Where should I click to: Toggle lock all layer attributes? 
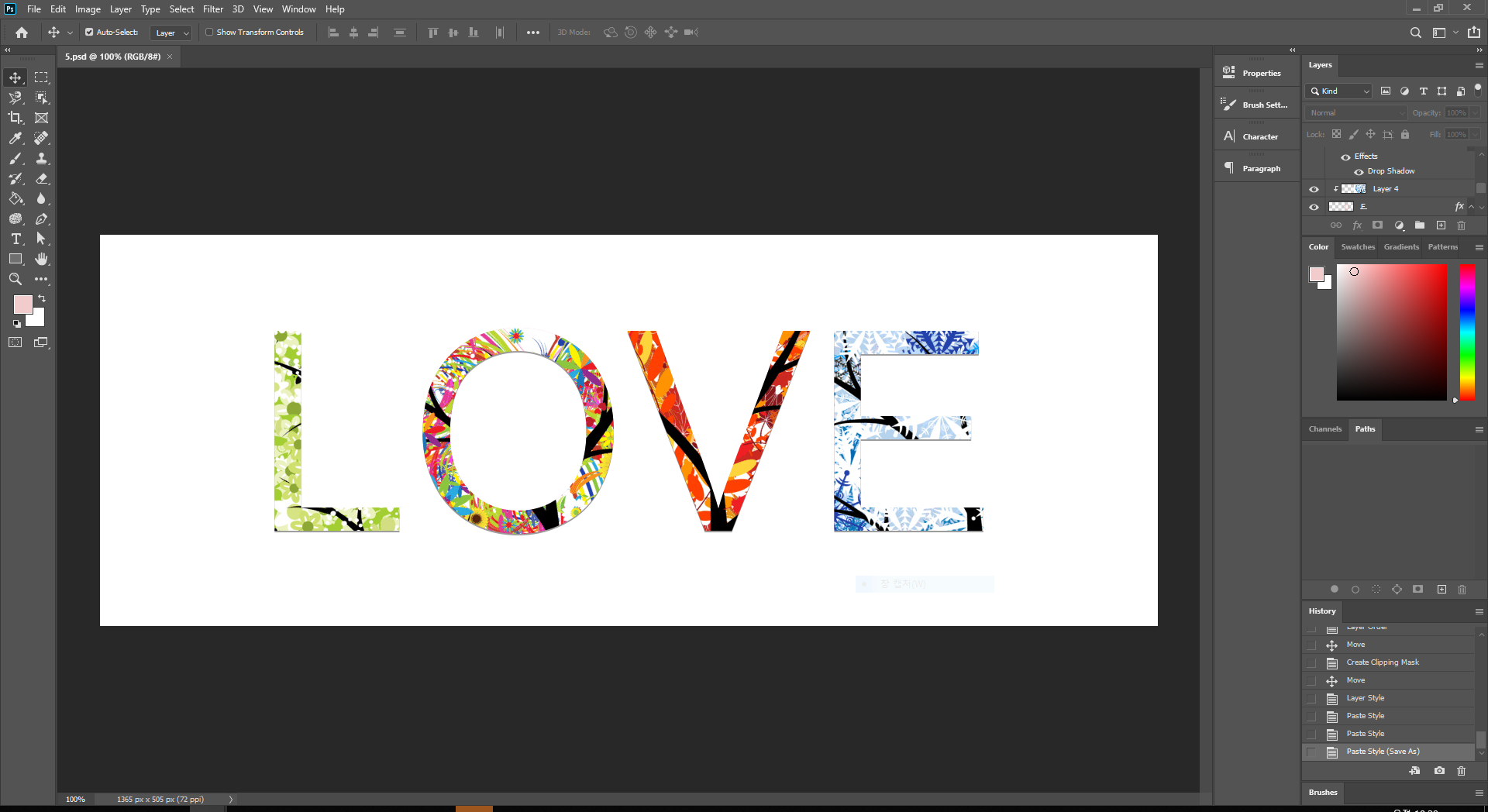coord(1405,135)
